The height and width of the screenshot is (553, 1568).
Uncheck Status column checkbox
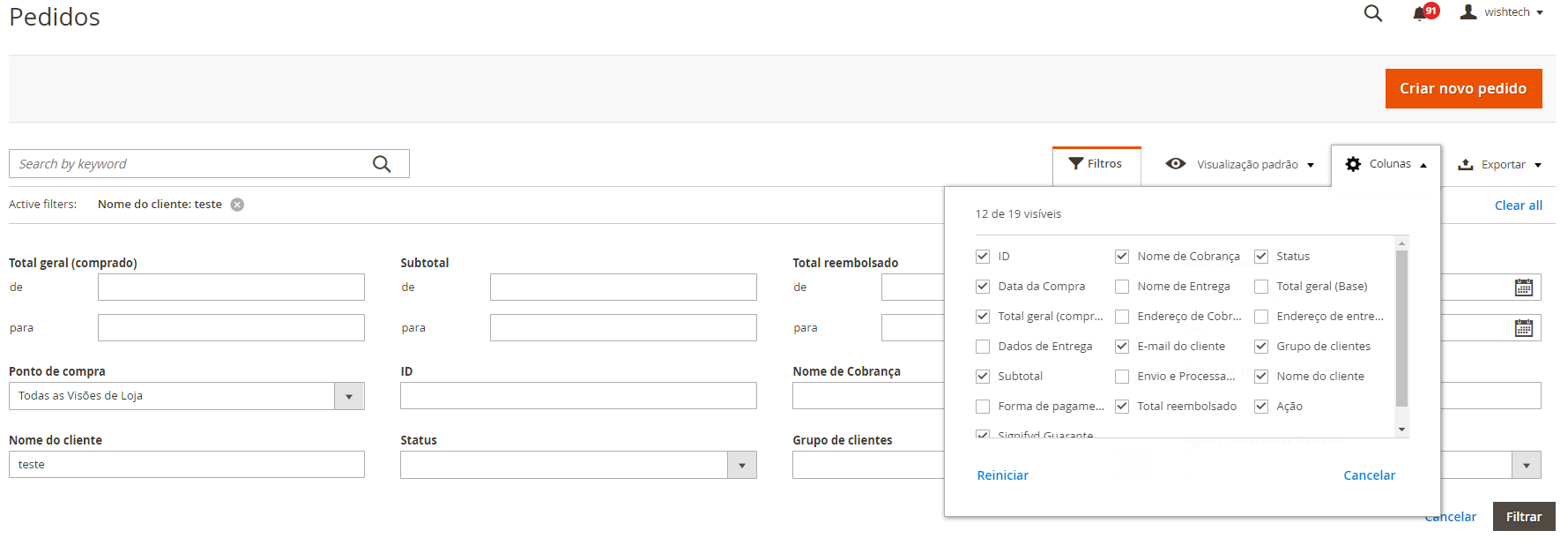click(x=1261, y=257)
